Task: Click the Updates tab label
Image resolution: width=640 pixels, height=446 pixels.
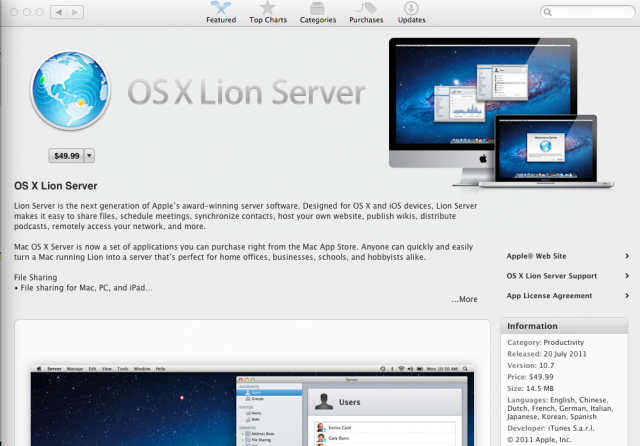Action: click(x=411, y=20)
